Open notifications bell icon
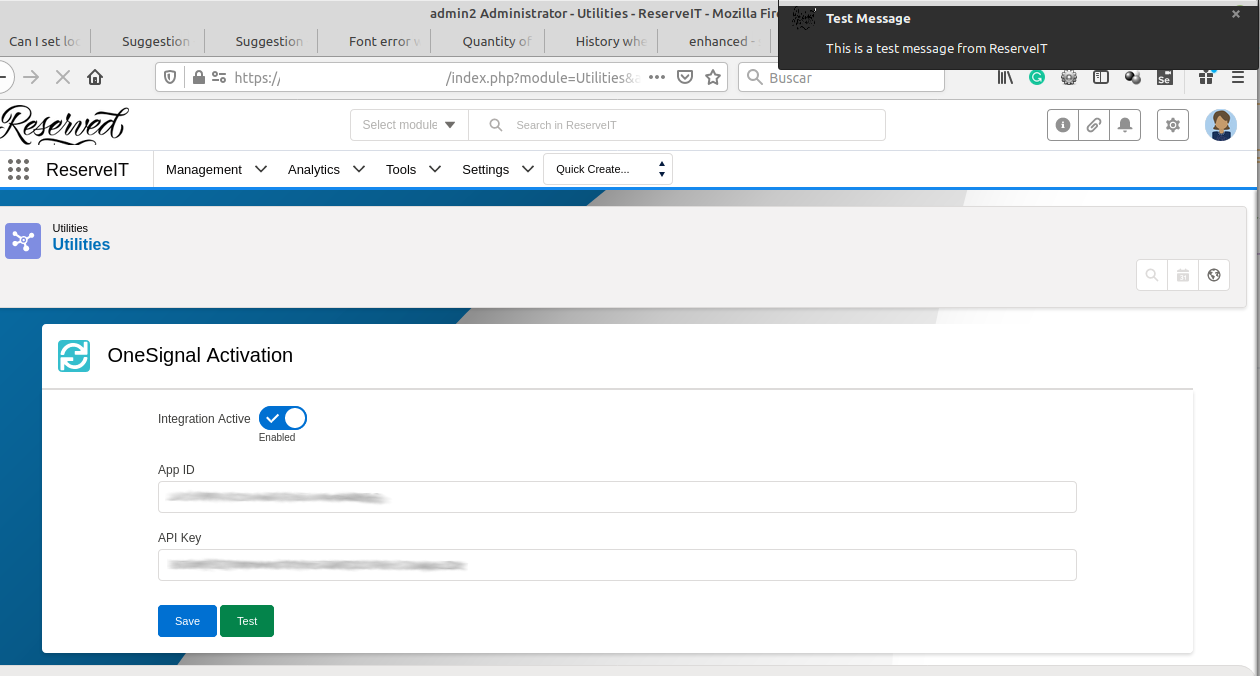This screenshot has height=676, width=1260. pos(1125,125)
